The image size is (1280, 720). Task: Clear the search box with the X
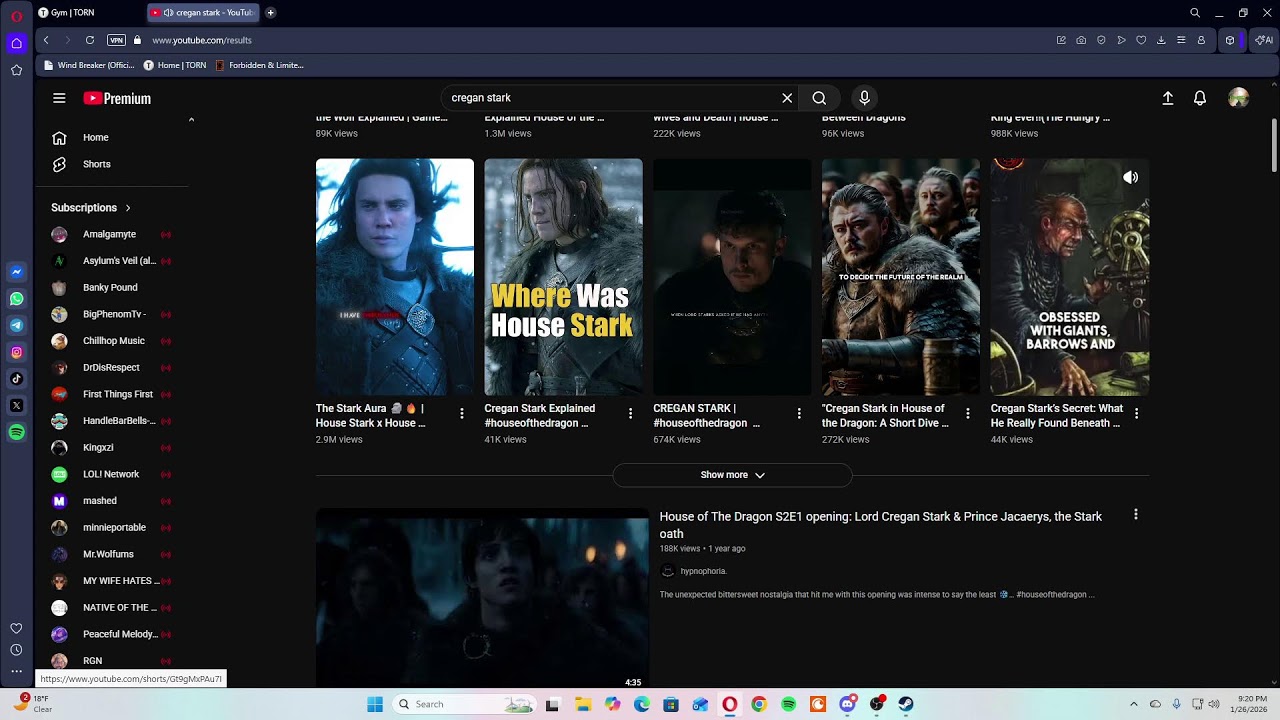787,98
